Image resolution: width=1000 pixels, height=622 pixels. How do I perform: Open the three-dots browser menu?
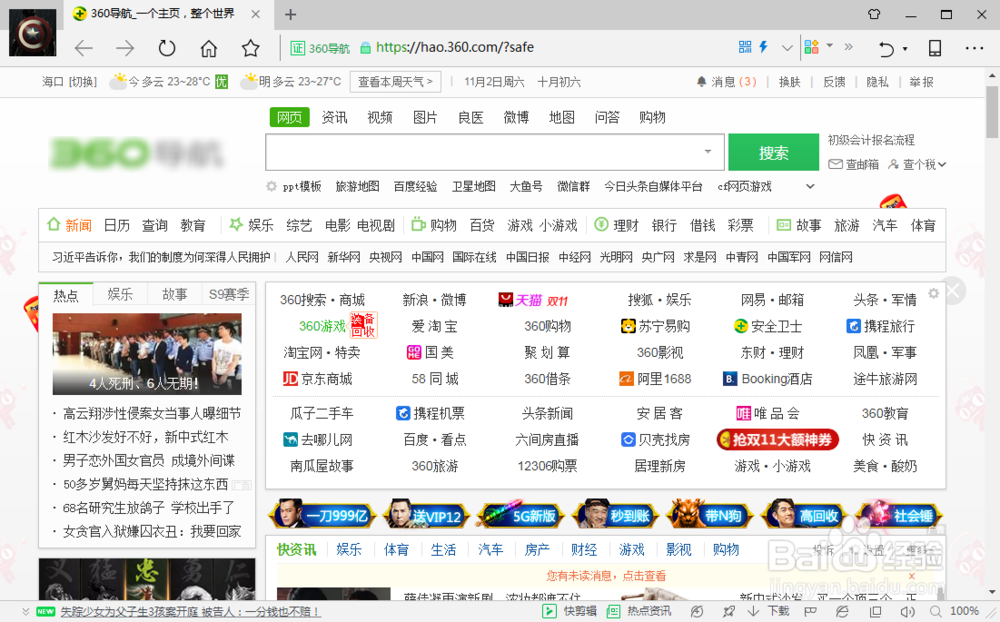(x=974, y=48)
